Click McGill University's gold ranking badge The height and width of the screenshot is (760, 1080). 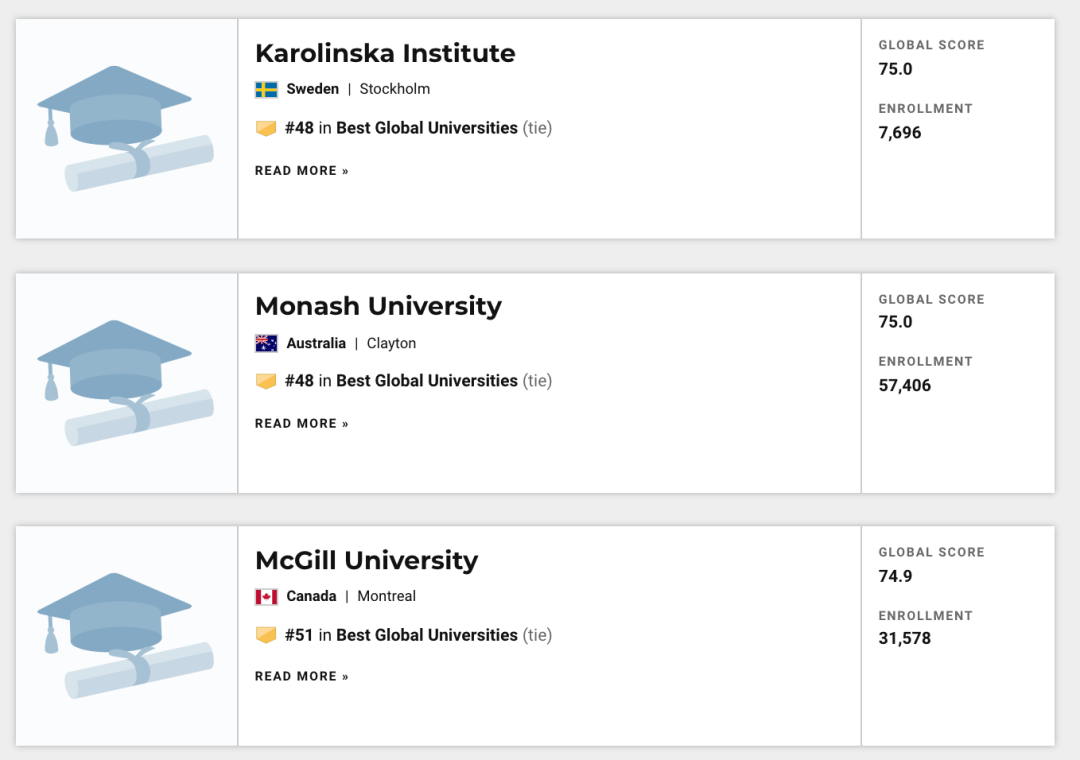[266, 635]
